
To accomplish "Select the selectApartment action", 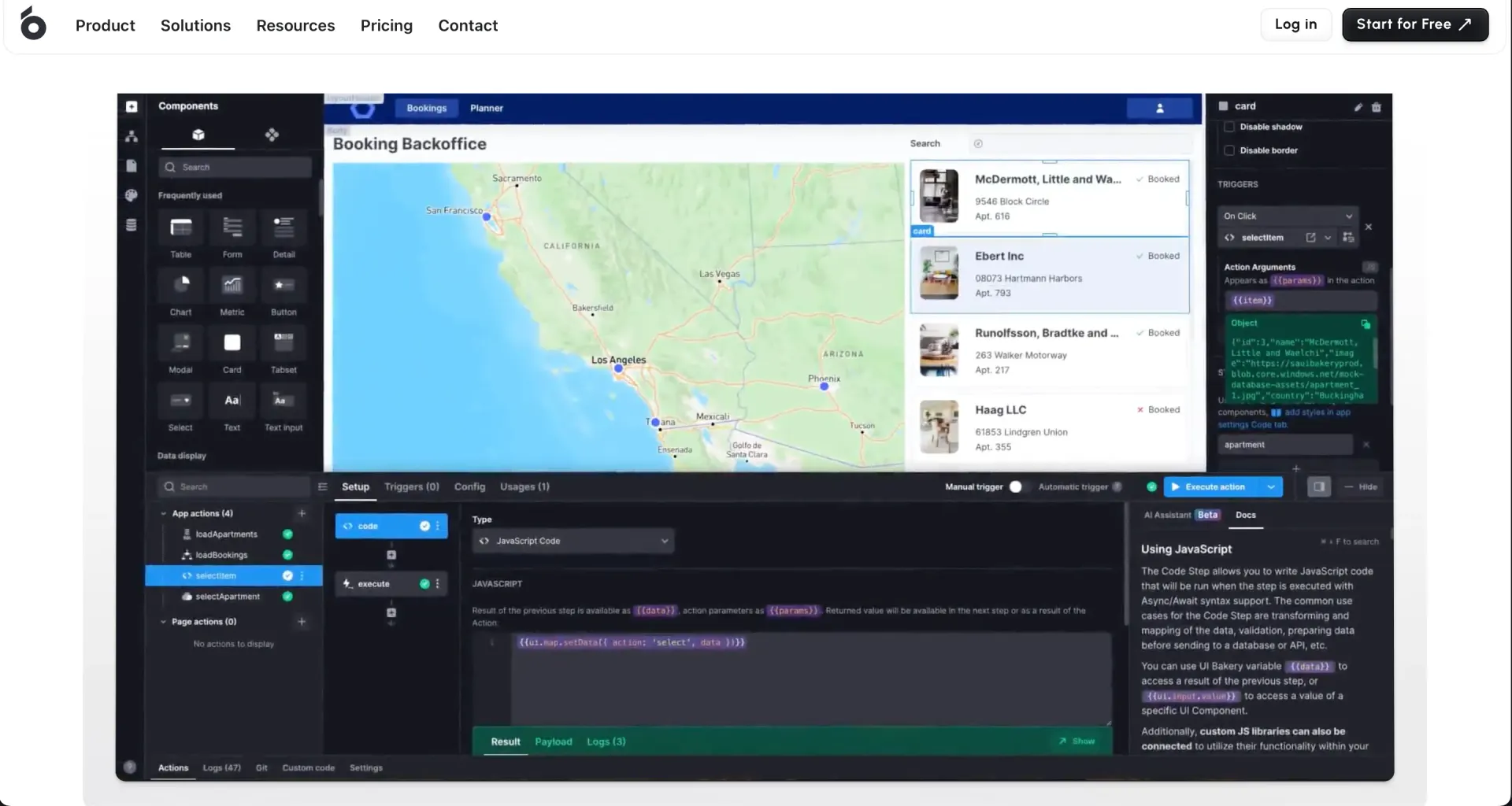I will click(228, 597).
